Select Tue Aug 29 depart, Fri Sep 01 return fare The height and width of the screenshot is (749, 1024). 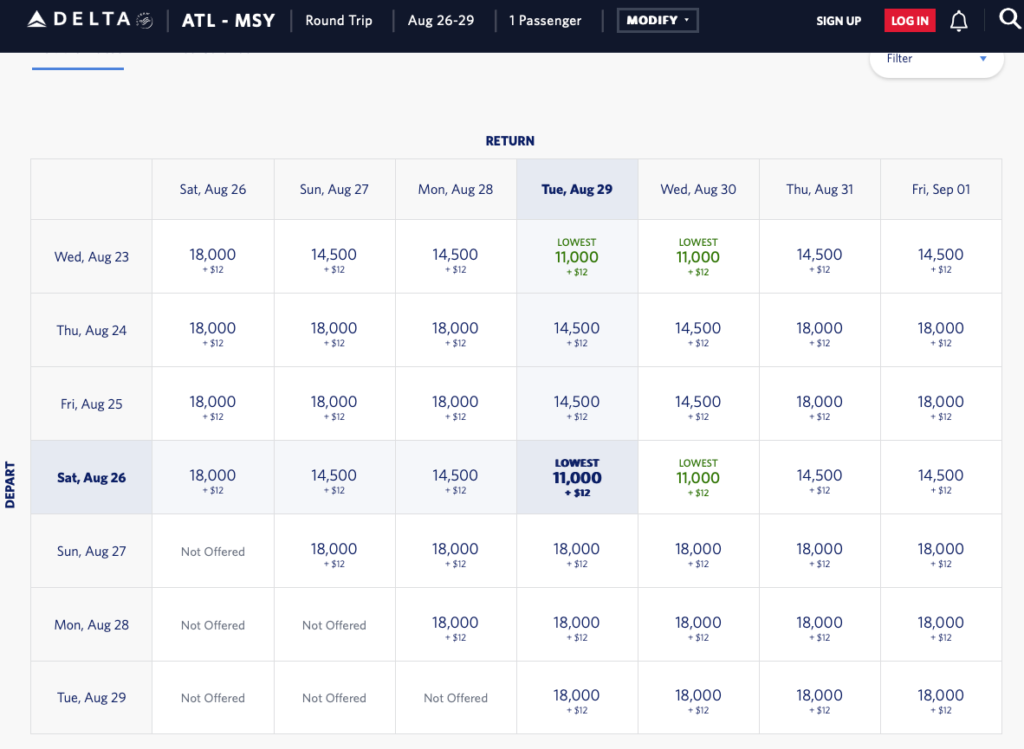941,698
